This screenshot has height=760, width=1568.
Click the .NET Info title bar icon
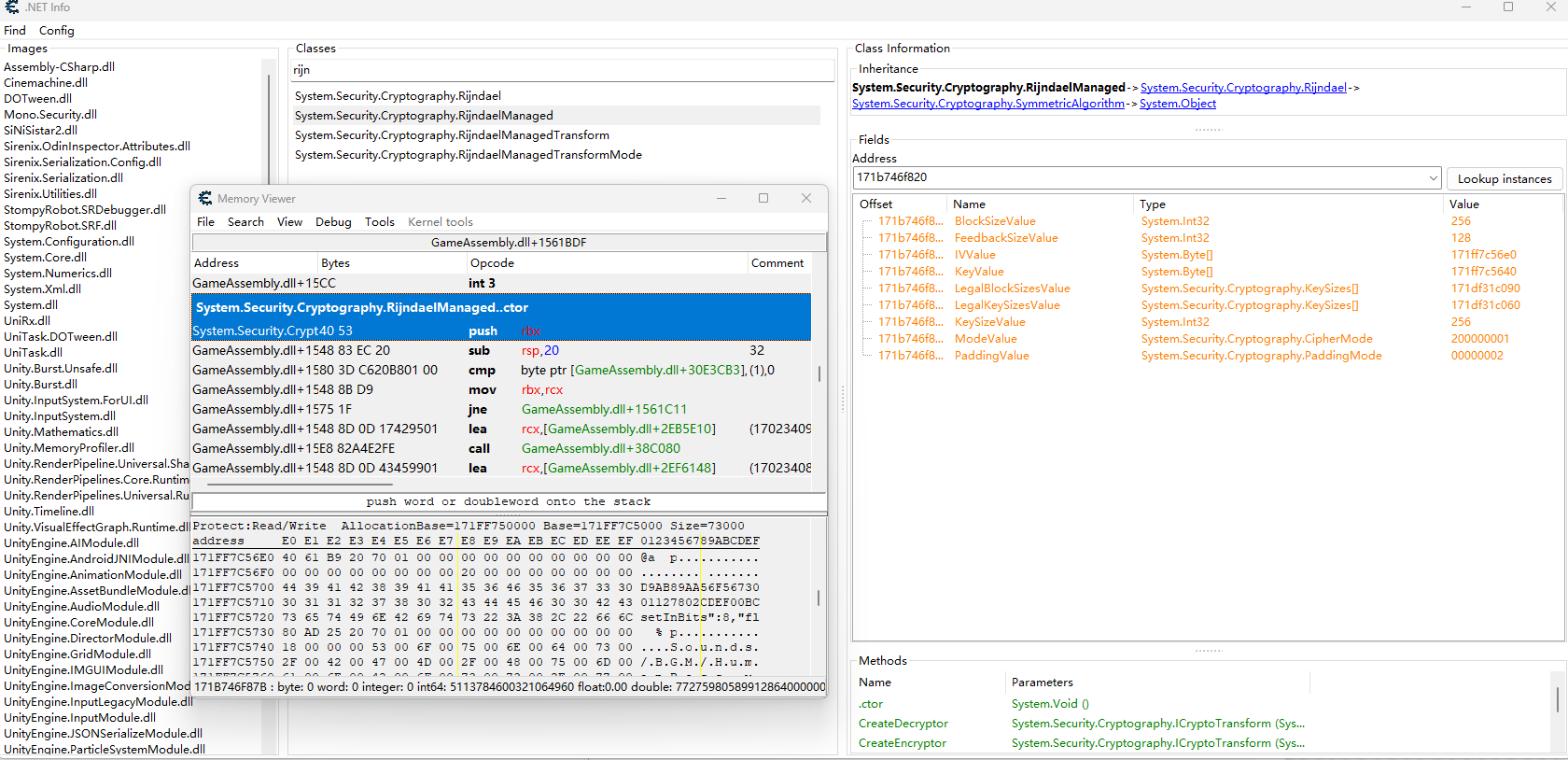11,7
